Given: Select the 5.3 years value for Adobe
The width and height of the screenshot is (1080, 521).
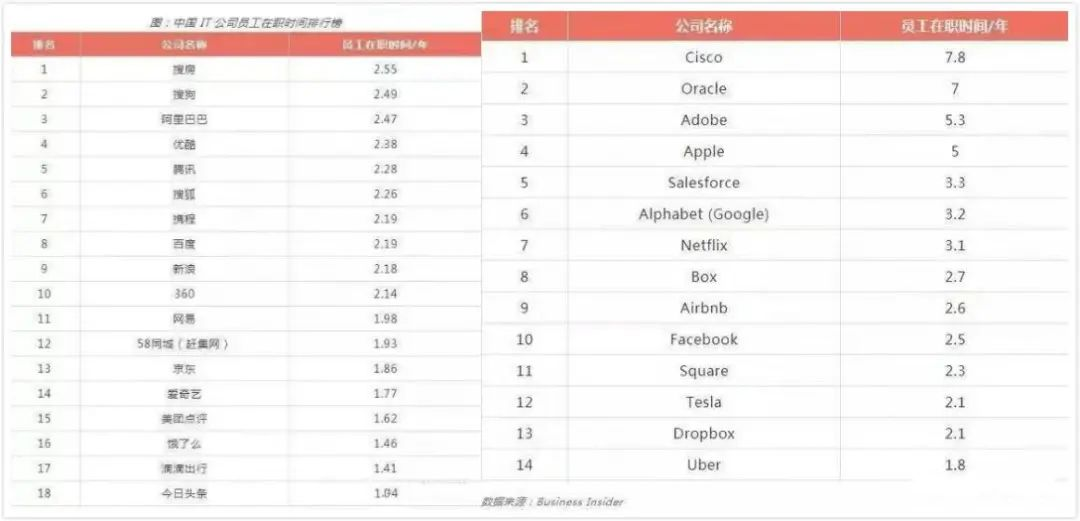Looking at the screenshot, I should point(954,120).
